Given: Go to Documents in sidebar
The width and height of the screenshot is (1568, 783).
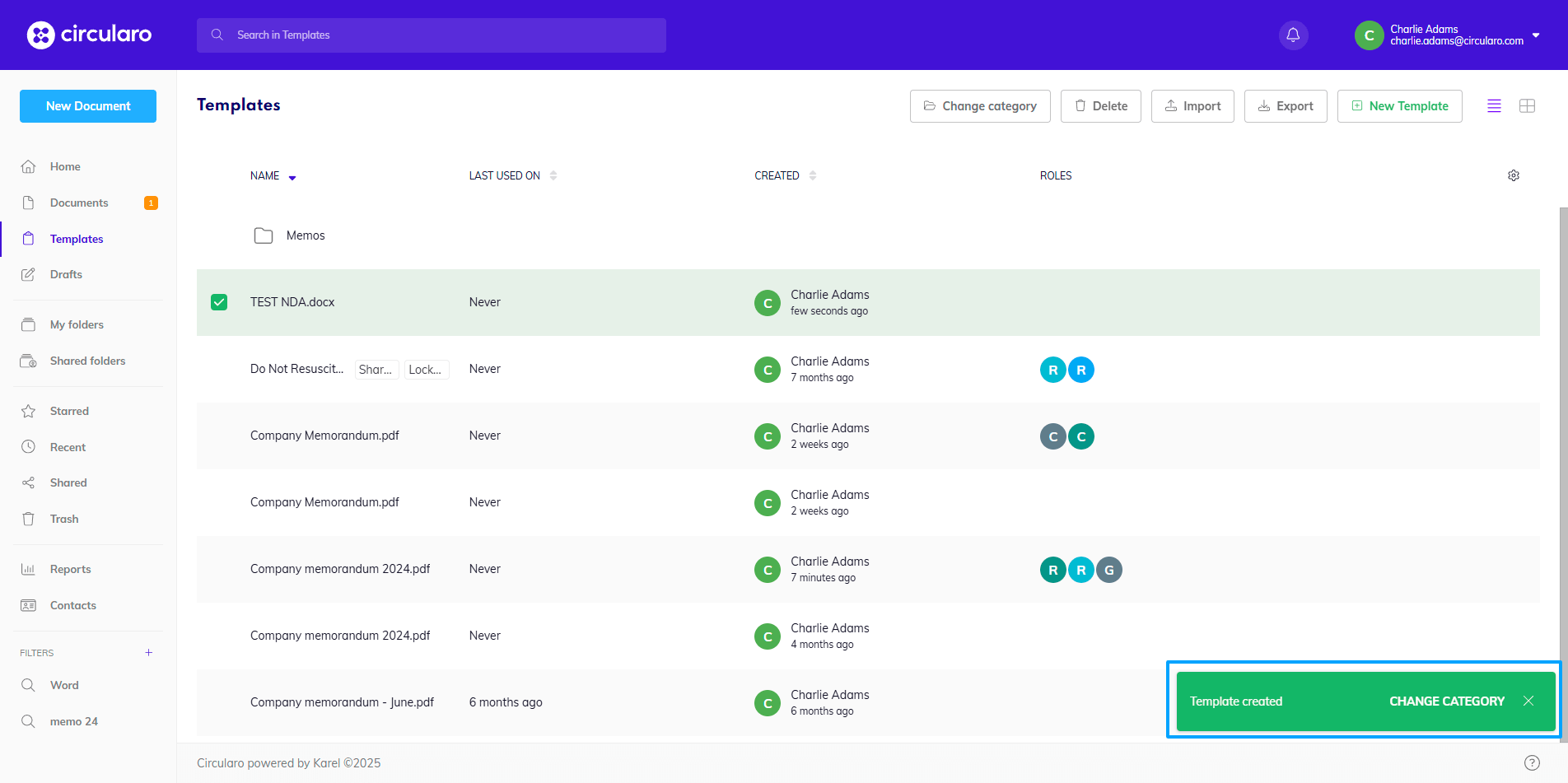Looking at the screenshot, I should tap(79, 203).
